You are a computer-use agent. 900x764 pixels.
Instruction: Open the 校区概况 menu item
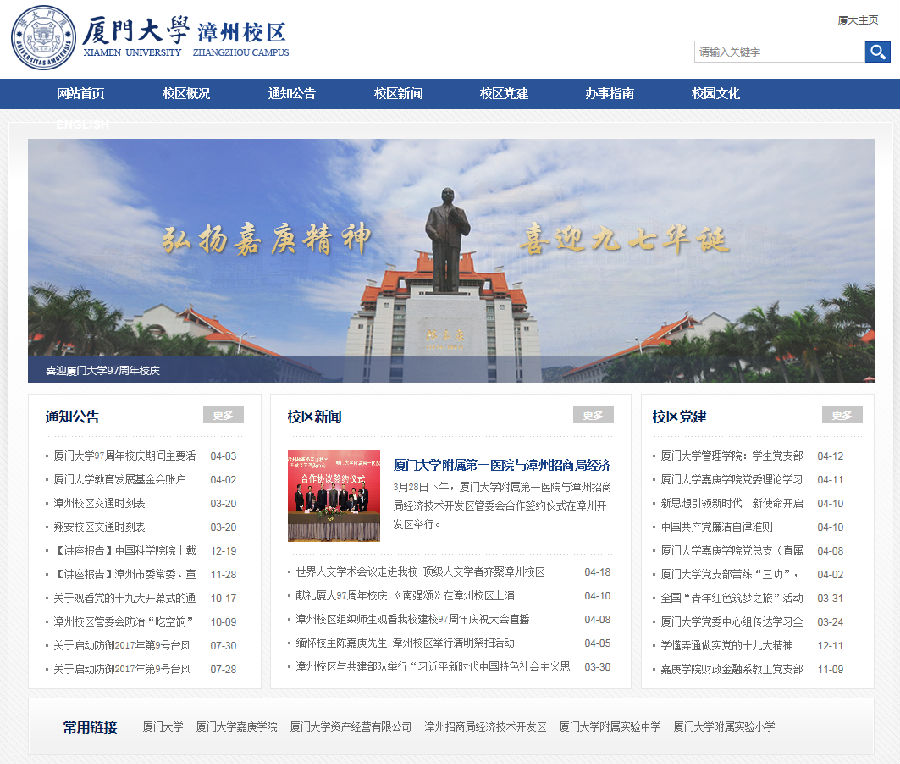[x=186, y=94]
